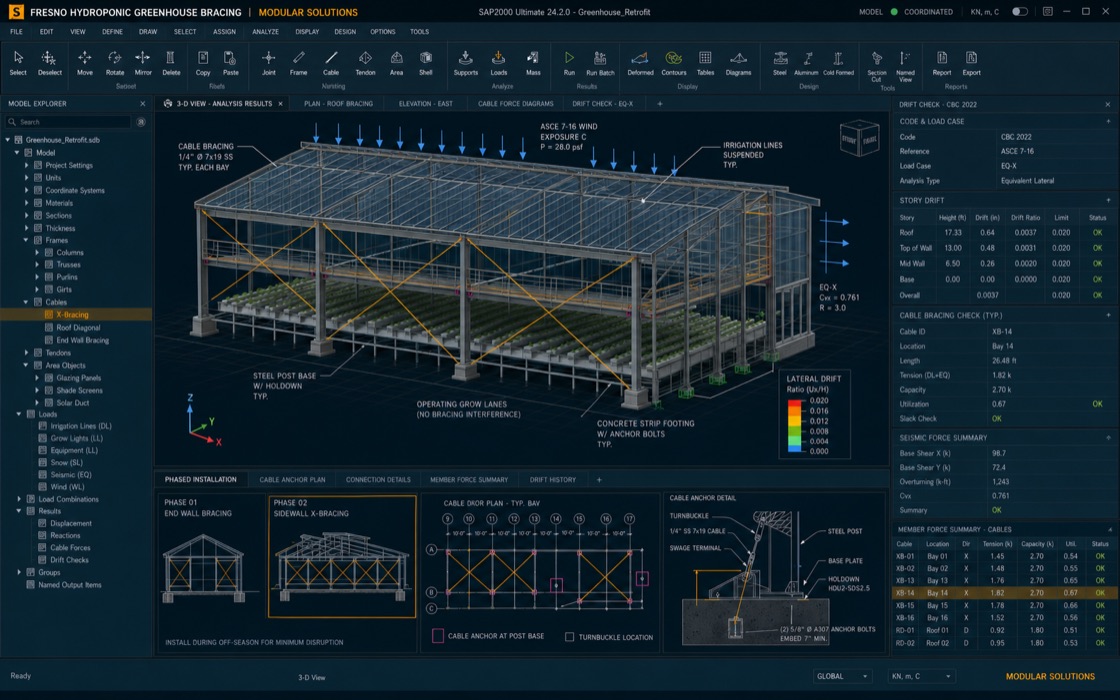The image size is (1120, 700).
Task: Expand the Trusses node
Action: pyautogui.click(x=37, y=264)
